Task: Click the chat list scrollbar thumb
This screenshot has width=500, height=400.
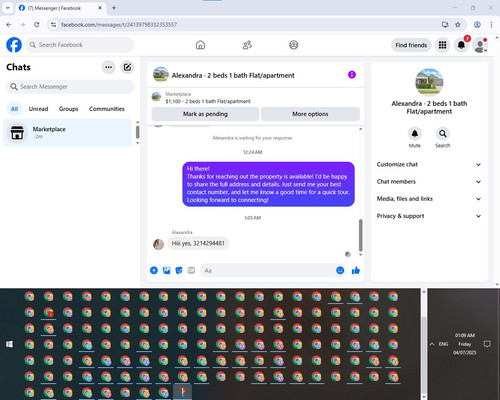Action: [137, 132]
